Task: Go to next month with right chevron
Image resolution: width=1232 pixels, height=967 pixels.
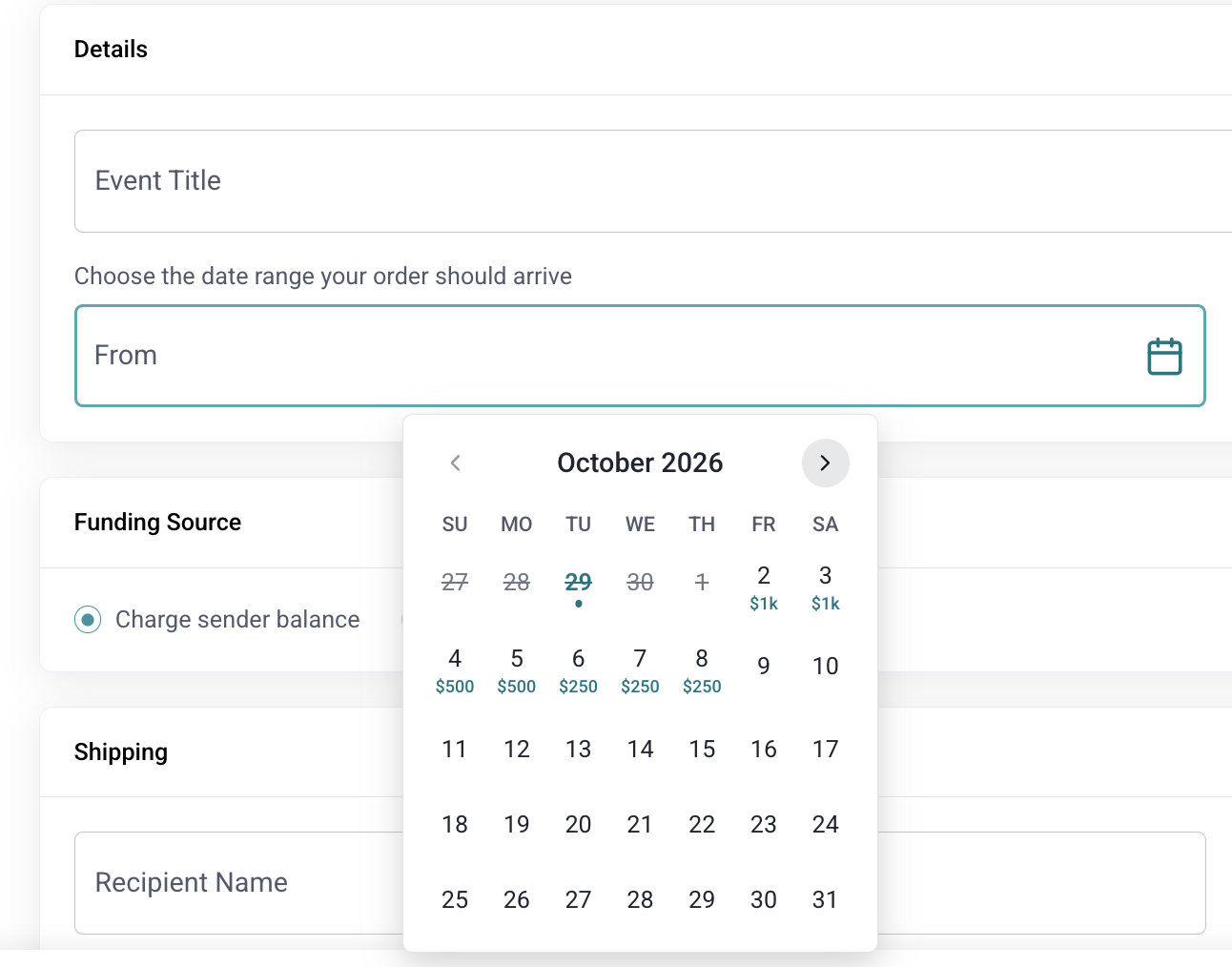Action: [826, 463]
